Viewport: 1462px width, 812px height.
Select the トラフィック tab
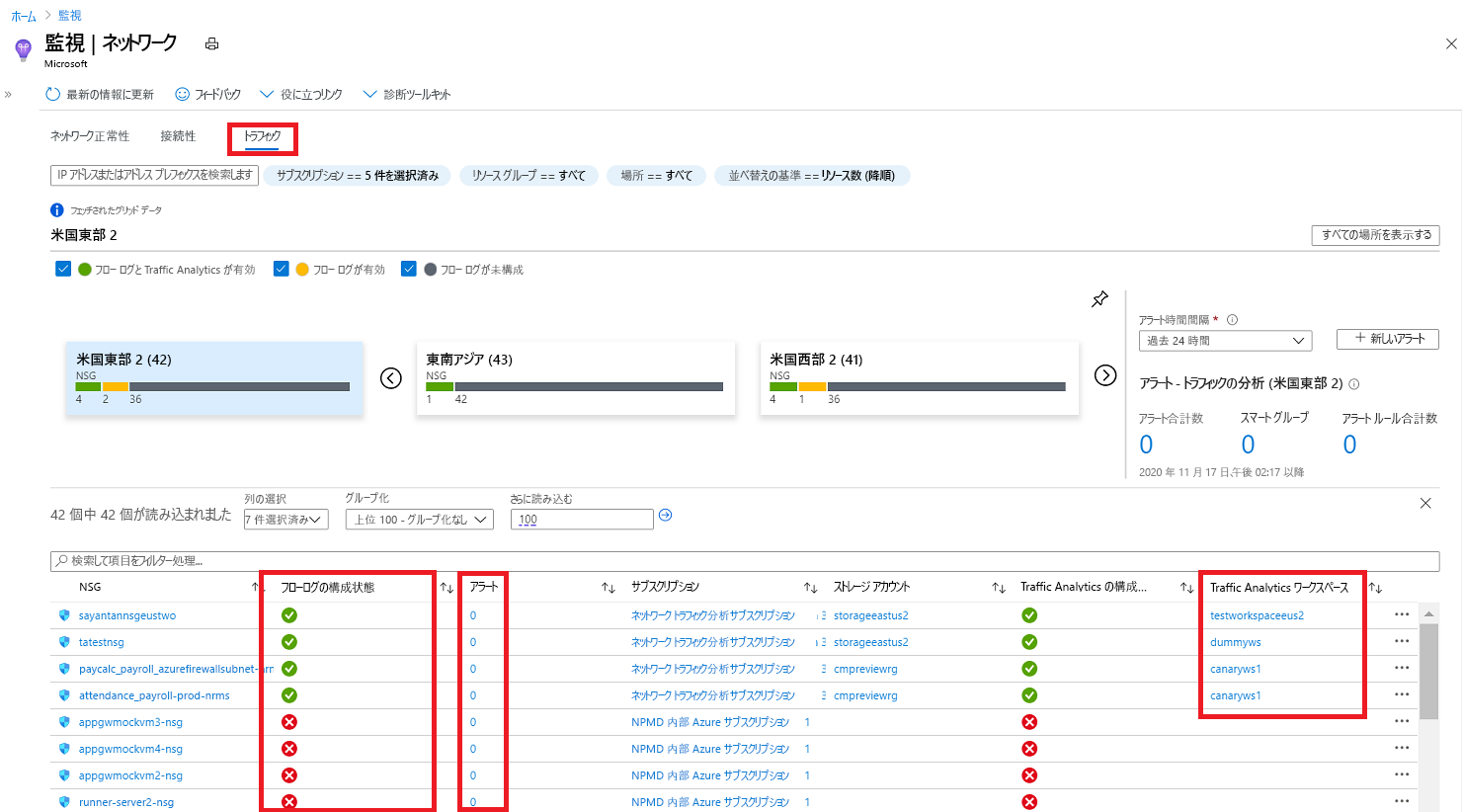pos(263,136)
